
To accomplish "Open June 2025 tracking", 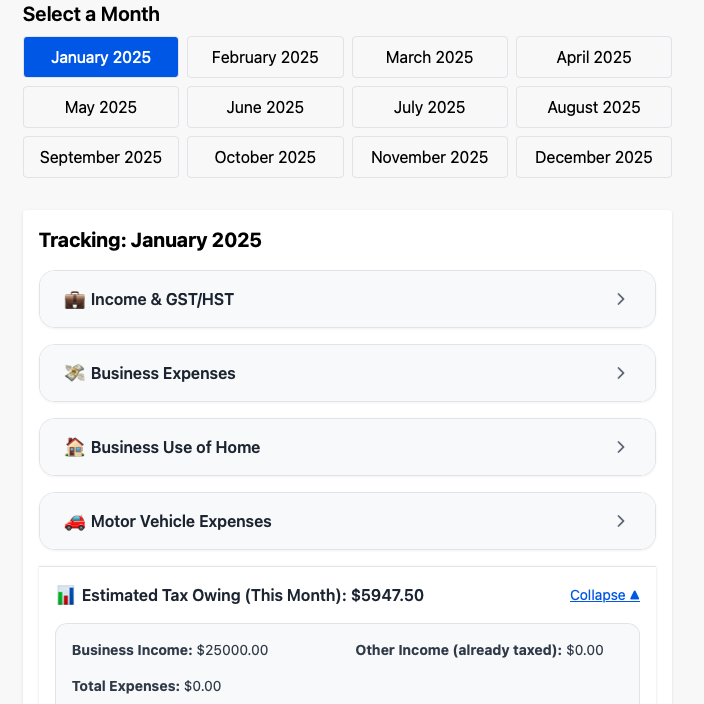I will click(x=265, y=107).
